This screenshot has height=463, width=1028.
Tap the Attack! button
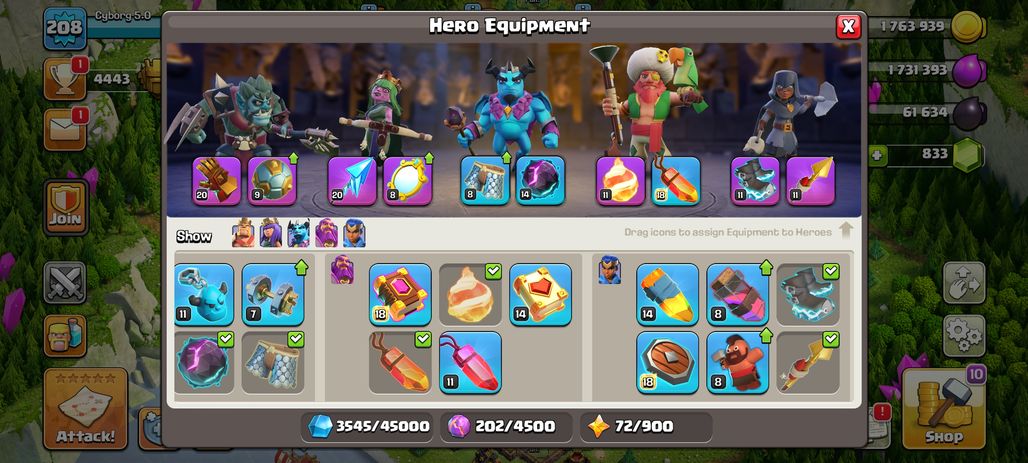[x=85, y=409]
